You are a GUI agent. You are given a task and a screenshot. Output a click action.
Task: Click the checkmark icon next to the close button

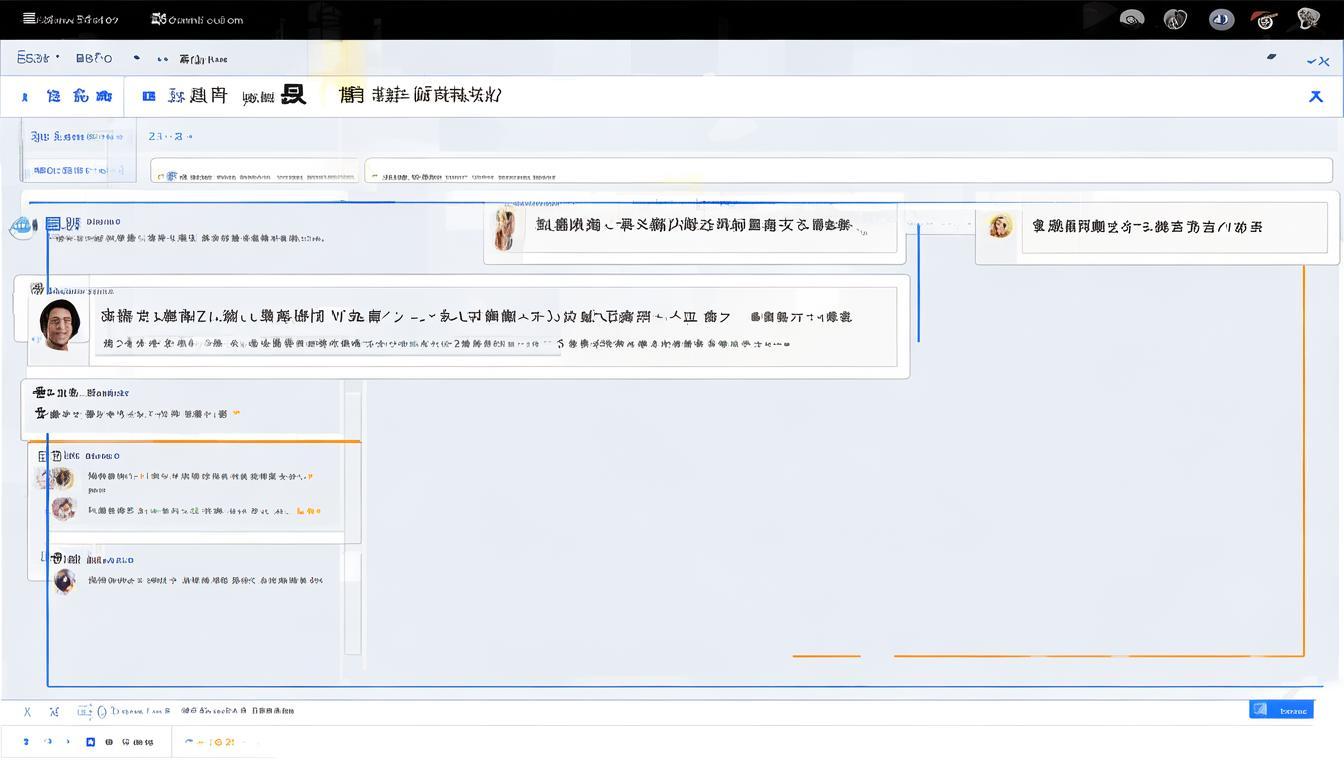point(1311,60)
